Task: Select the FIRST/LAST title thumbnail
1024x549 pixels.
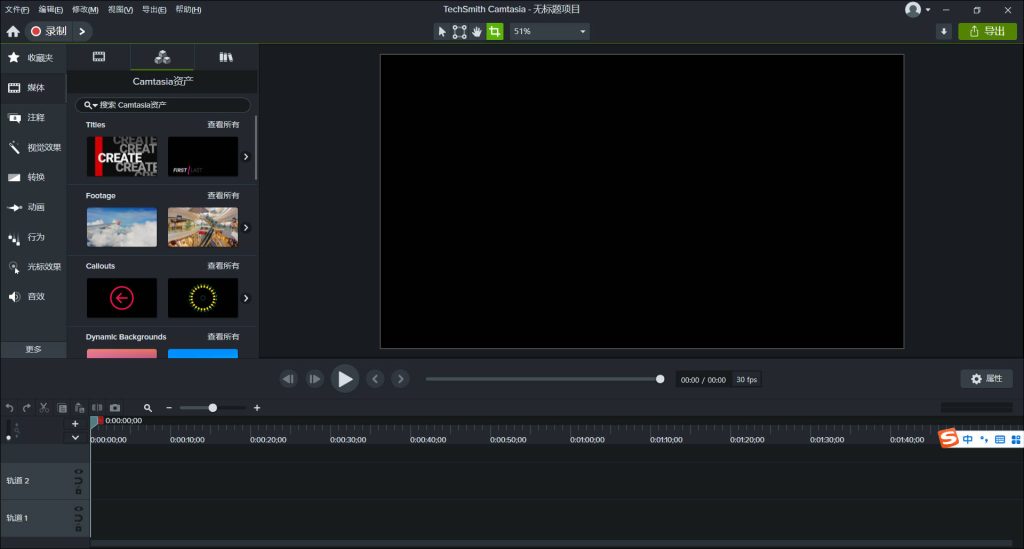Action: click(203, 157)
